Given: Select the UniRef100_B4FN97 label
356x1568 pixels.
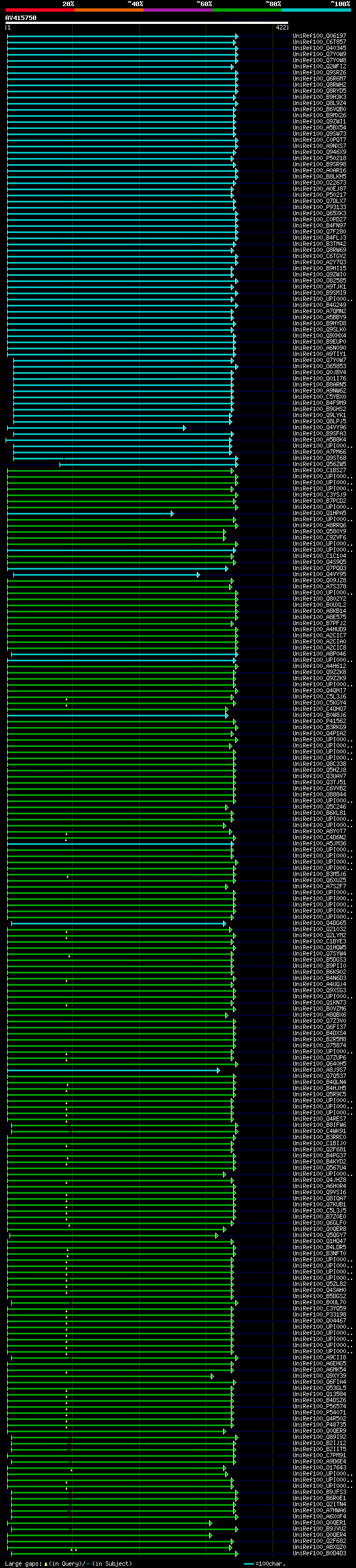Looking at the screenshot, I should point(319,225).
